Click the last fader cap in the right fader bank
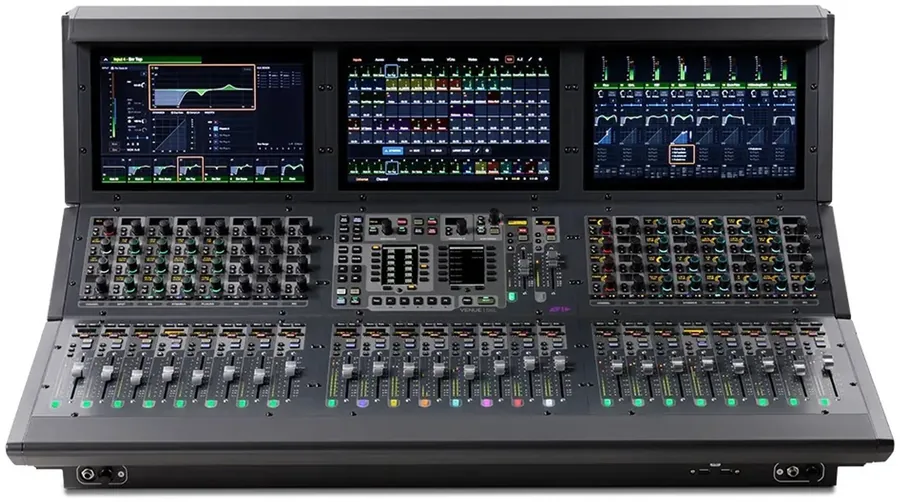The width and height of the screenshot is (900, 502). (828, 363)
